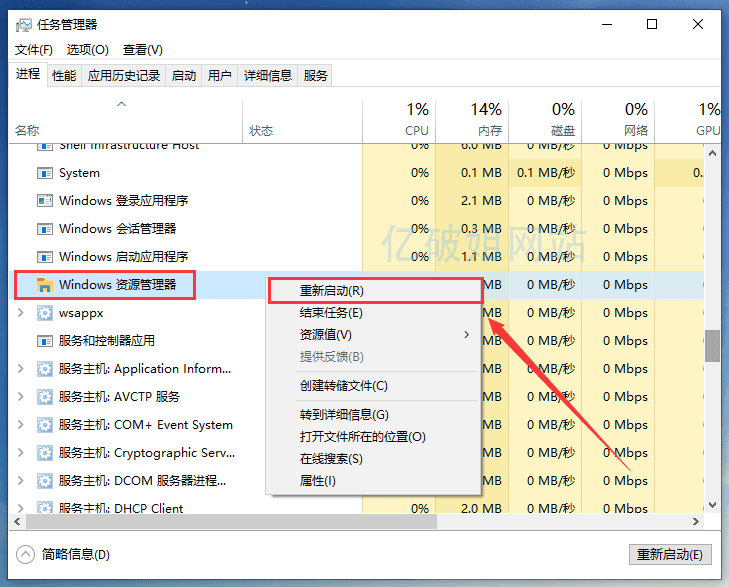729x587 pixels.
Task: Select the Windows 资源管理器 process row
Action: (x=357, y=285)
